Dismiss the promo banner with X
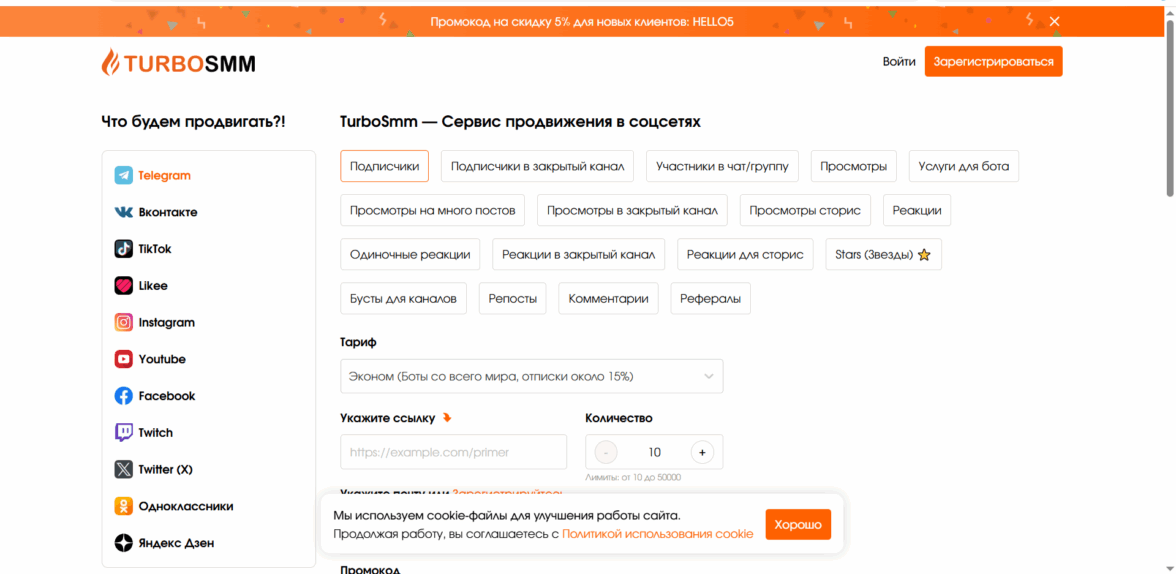Viewport: 1176px width, 574px height. [1054, 21]
